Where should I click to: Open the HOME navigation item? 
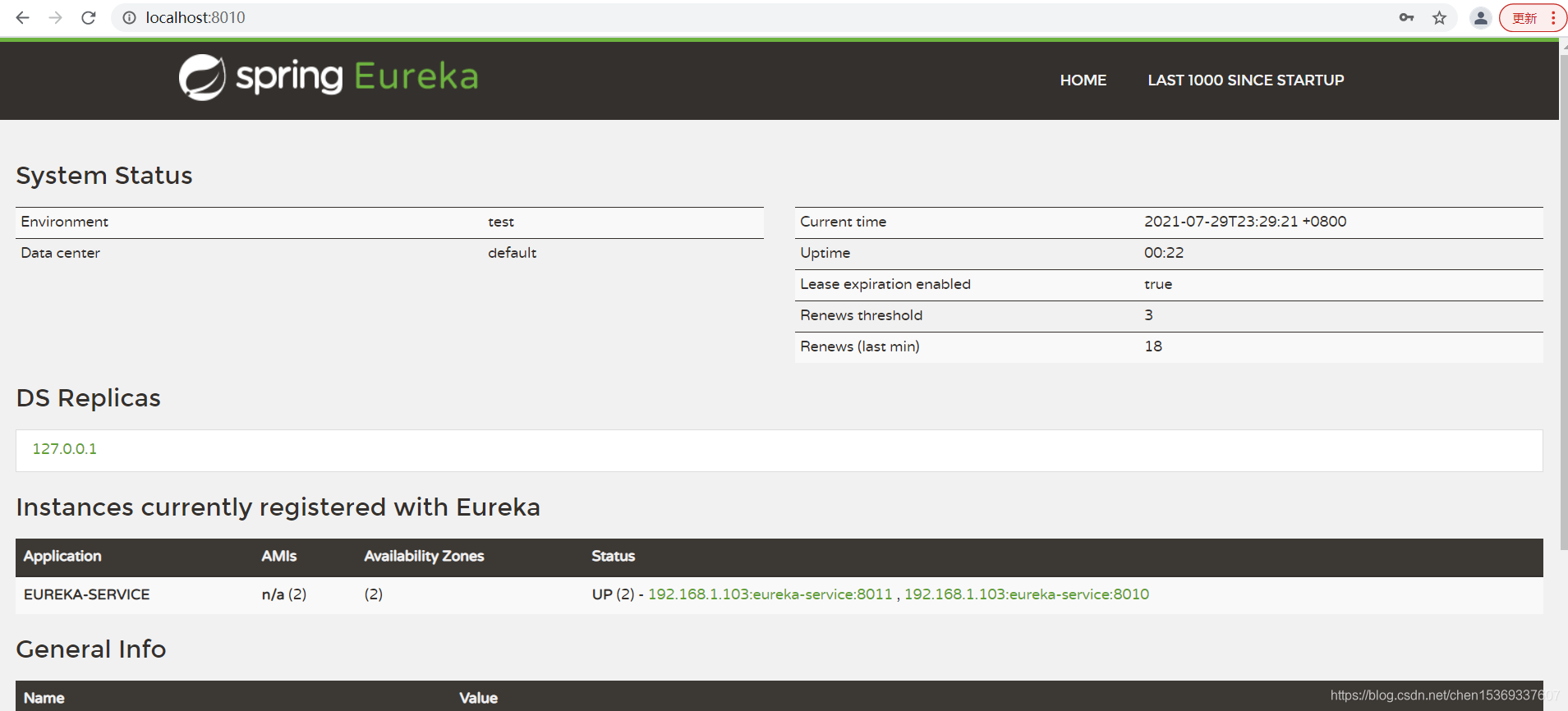tap(1083, 80)
